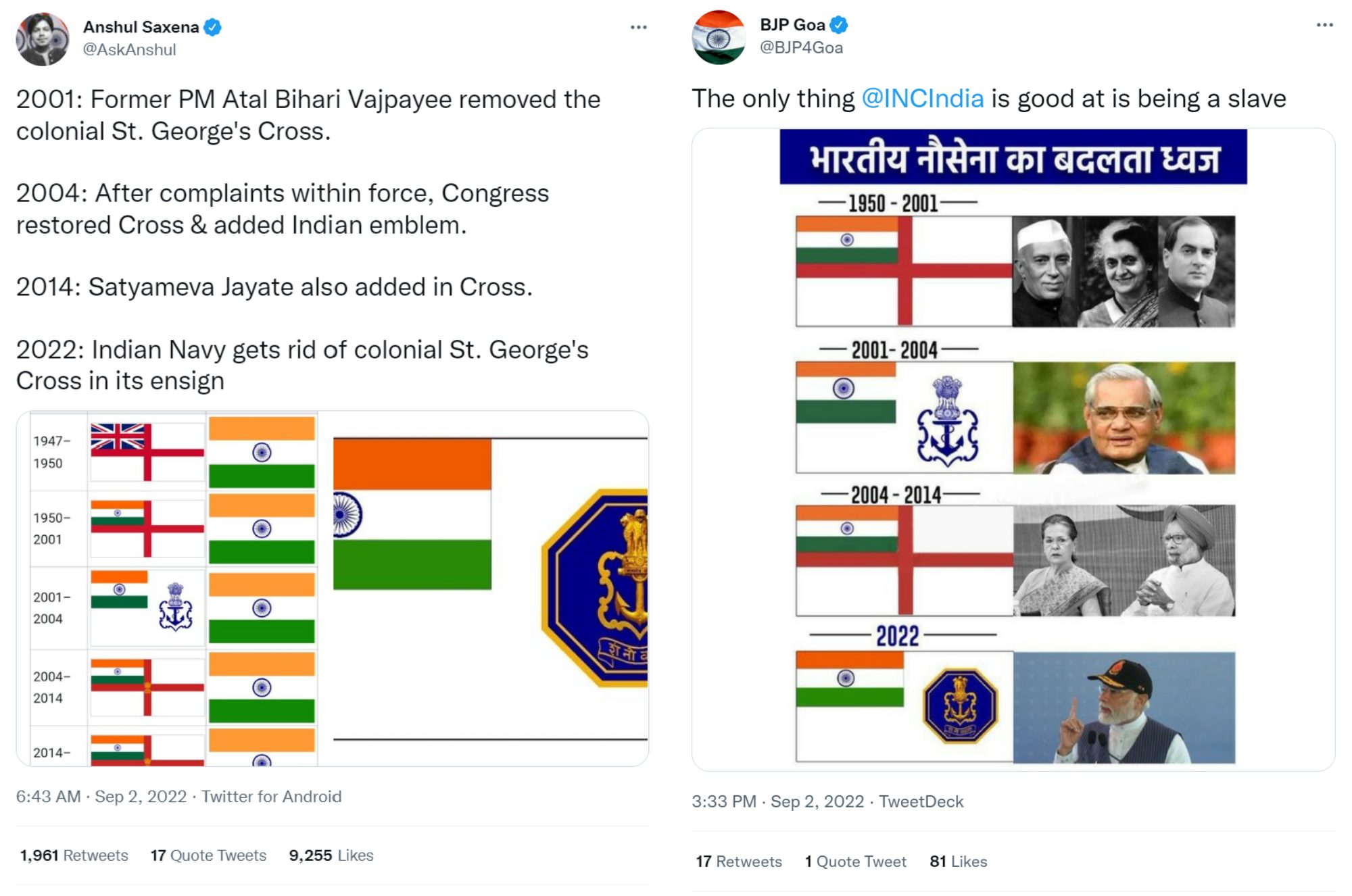
Task: Show the 81 Likes on BJP Goa tweet
Action: click(958, 862)
